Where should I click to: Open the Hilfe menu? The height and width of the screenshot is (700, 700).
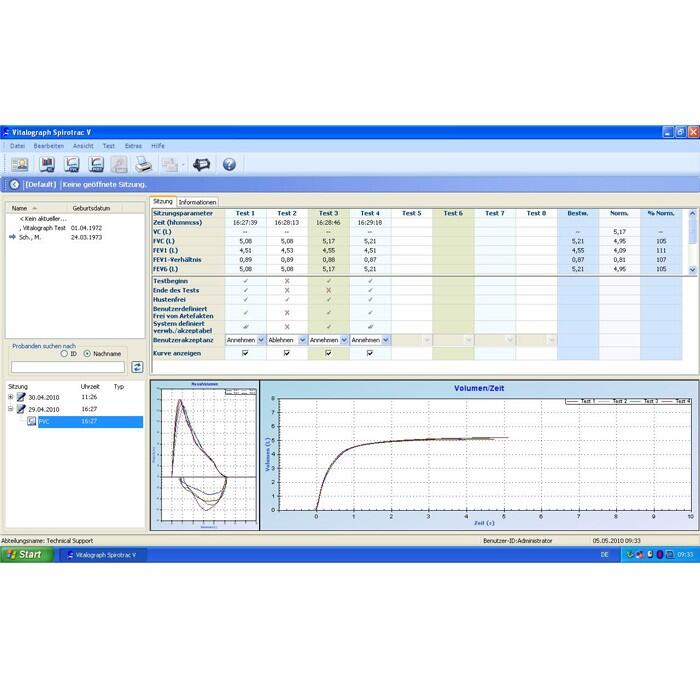158,146
